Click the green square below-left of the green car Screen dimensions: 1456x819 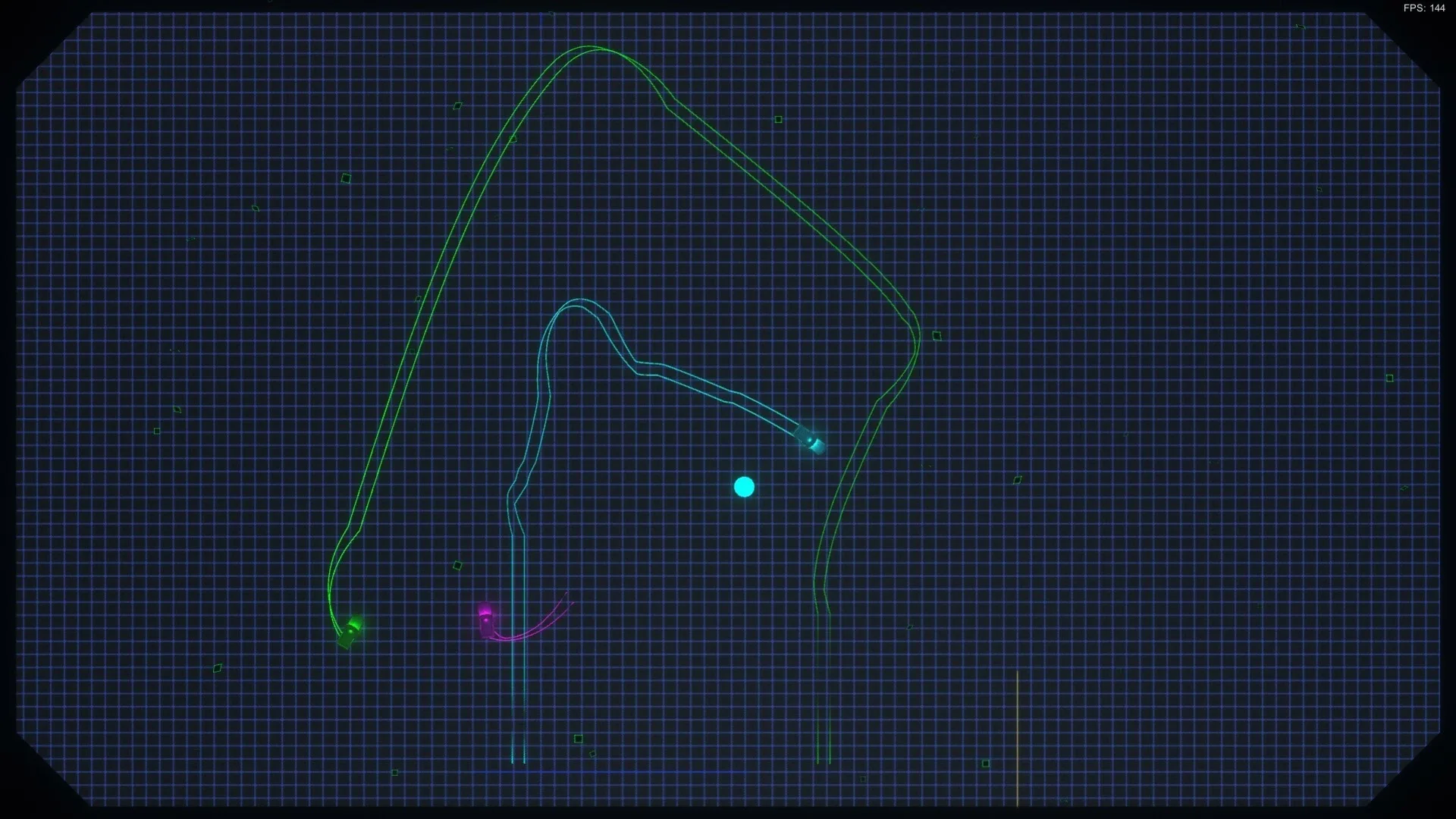(218, 668)
